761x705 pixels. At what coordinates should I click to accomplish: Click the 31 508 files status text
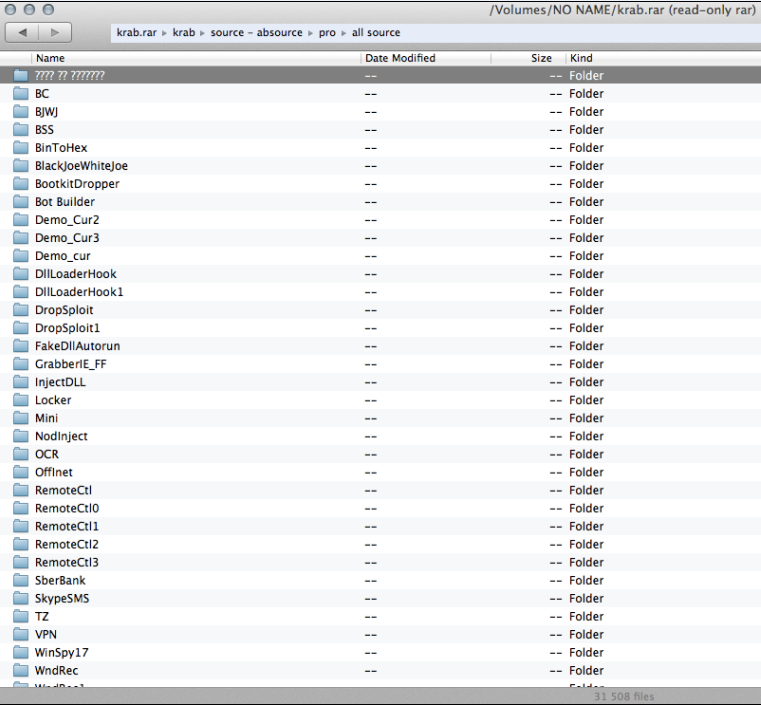click(x=624, y=696)
